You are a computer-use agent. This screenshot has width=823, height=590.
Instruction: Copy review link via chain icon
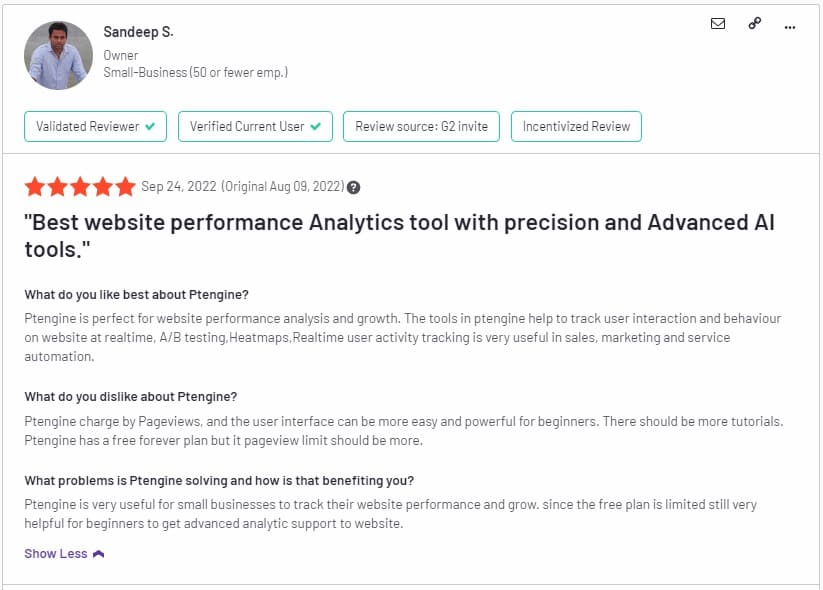754,24
